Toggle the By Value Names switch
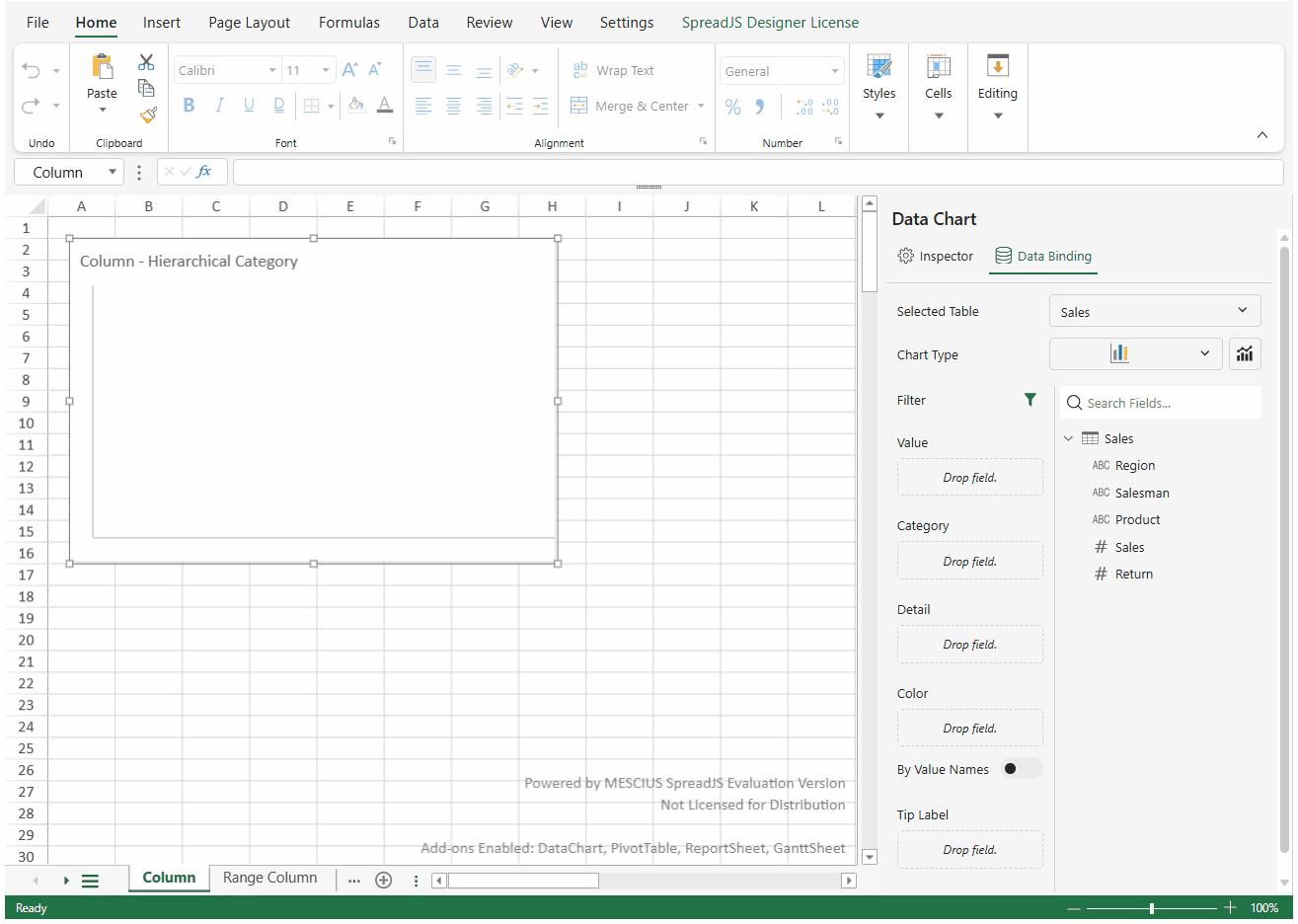Image resolution: width=1298 pixels, height=924 pixels. (1021, 769)
